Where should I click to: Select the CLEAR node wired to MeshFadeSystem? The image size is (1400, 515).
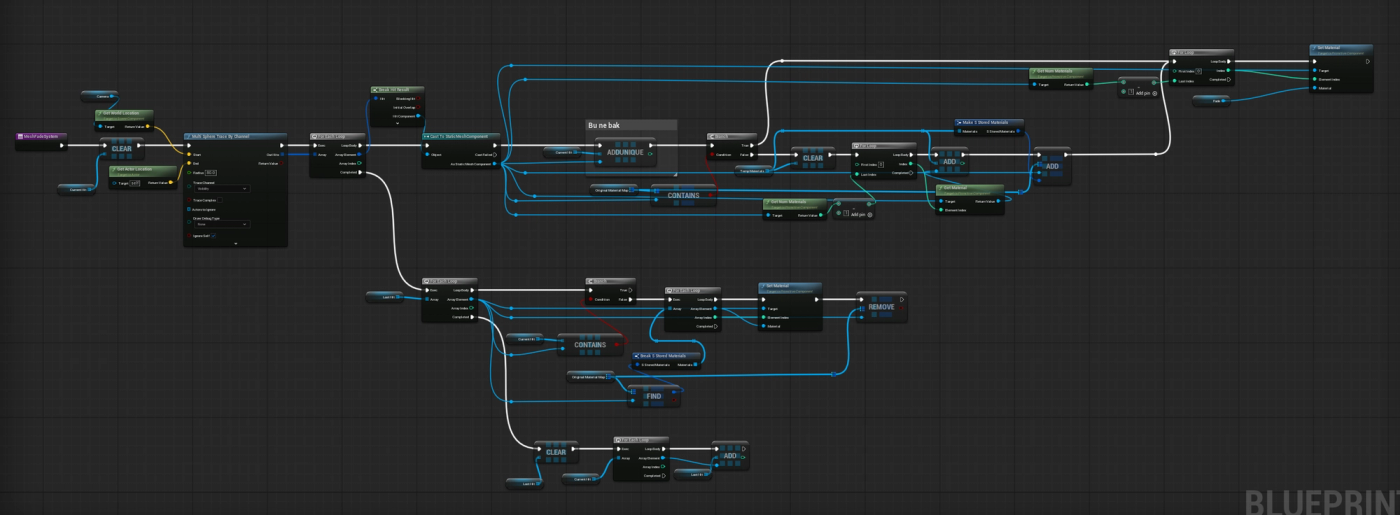122,148
